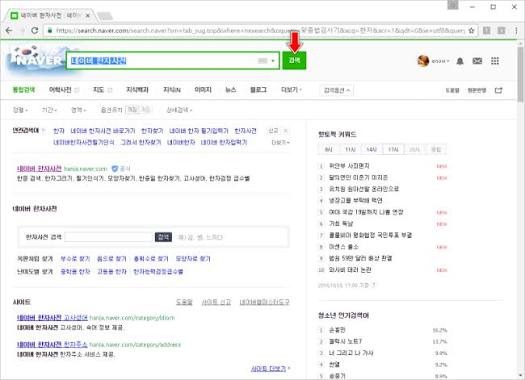Screen dimensions: 525x380
Task: Select the 뉴스 tab
Action: (230, 90)
